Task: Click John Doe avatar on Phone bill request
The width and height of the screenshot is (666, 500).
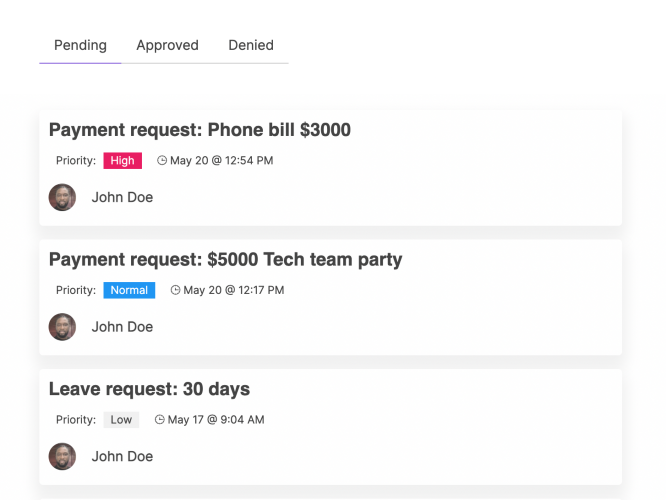Action: (62, 197)
